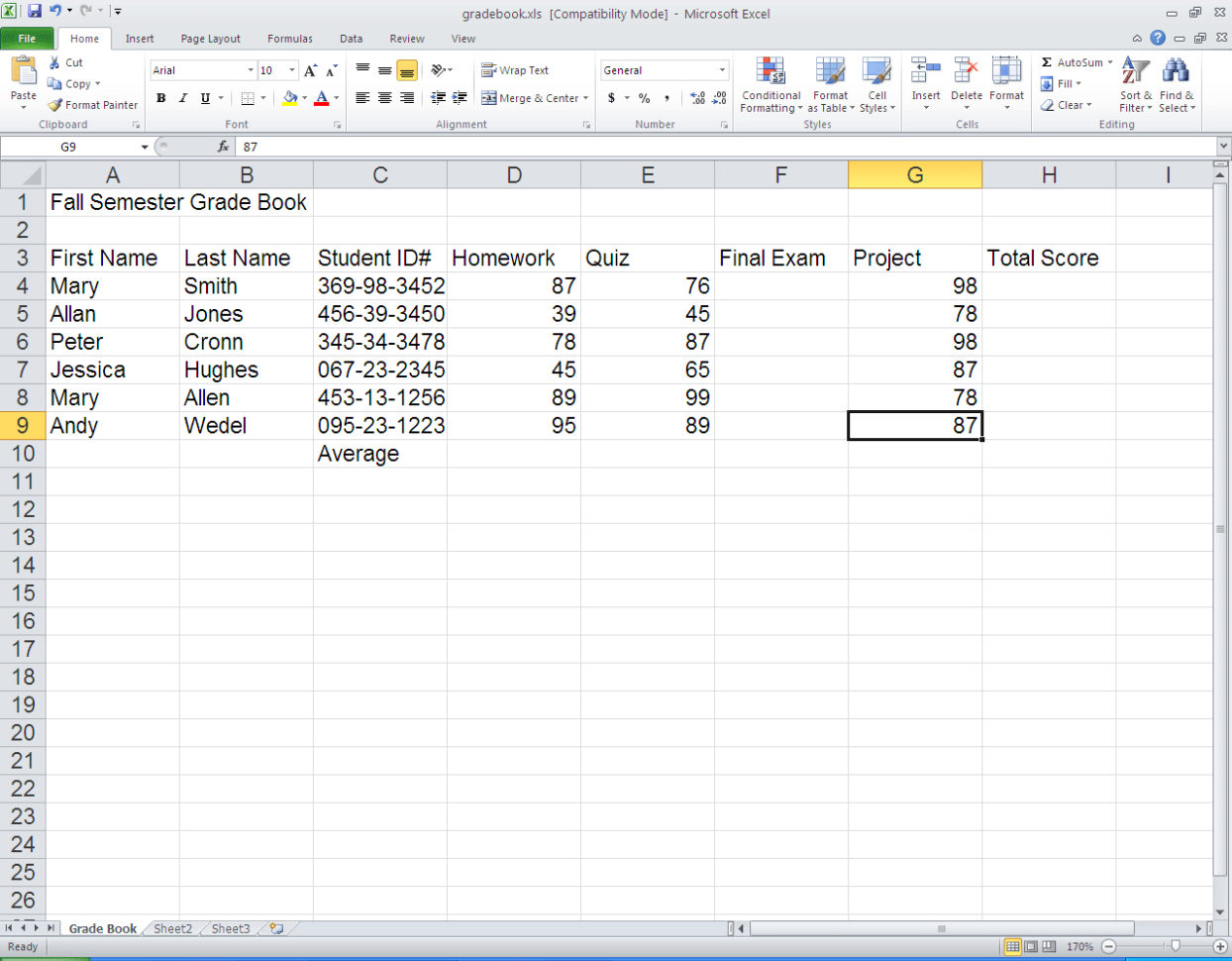Image resolution: width=1232 pixels, height=961 pixels.
Task: Open Conditional Formatting in the Styles group
Action: [770, 85]
